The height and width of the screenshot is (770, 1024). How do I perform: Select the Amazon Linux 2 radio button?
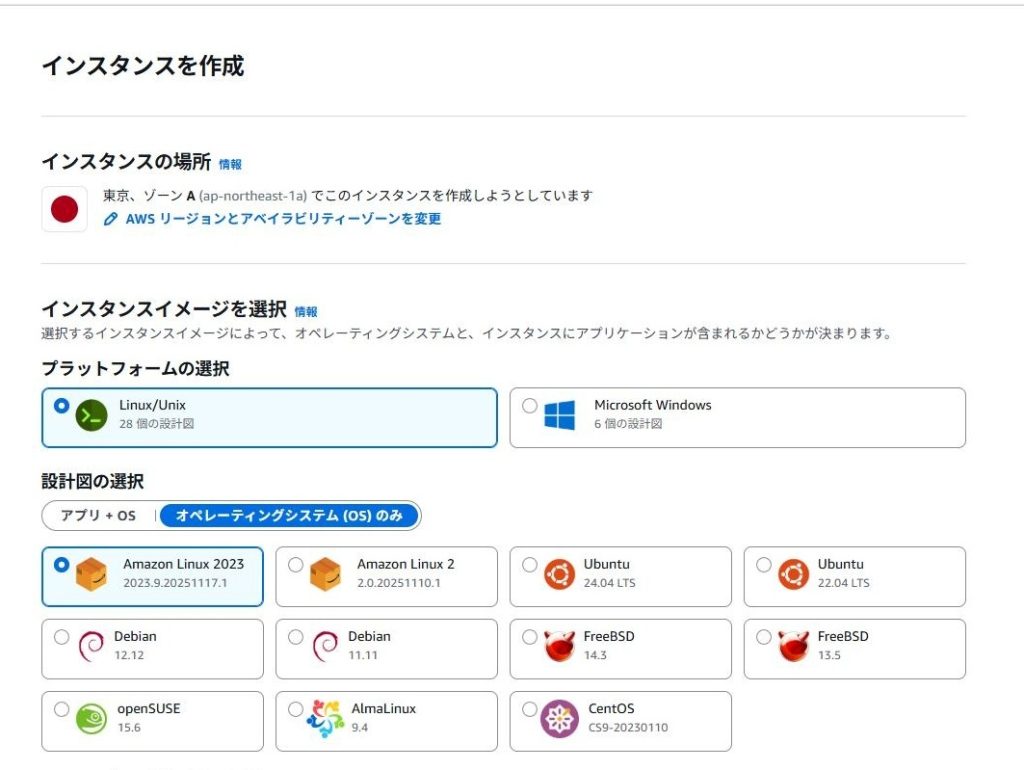click(295, 565)
